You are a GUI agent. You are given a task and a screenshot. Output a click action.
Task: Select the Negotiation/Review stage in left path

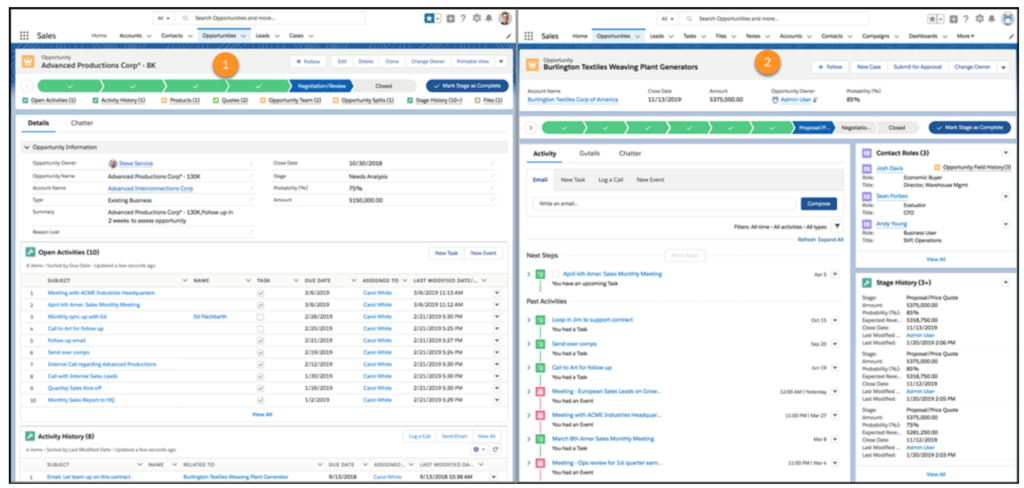[x=320, y=86]
